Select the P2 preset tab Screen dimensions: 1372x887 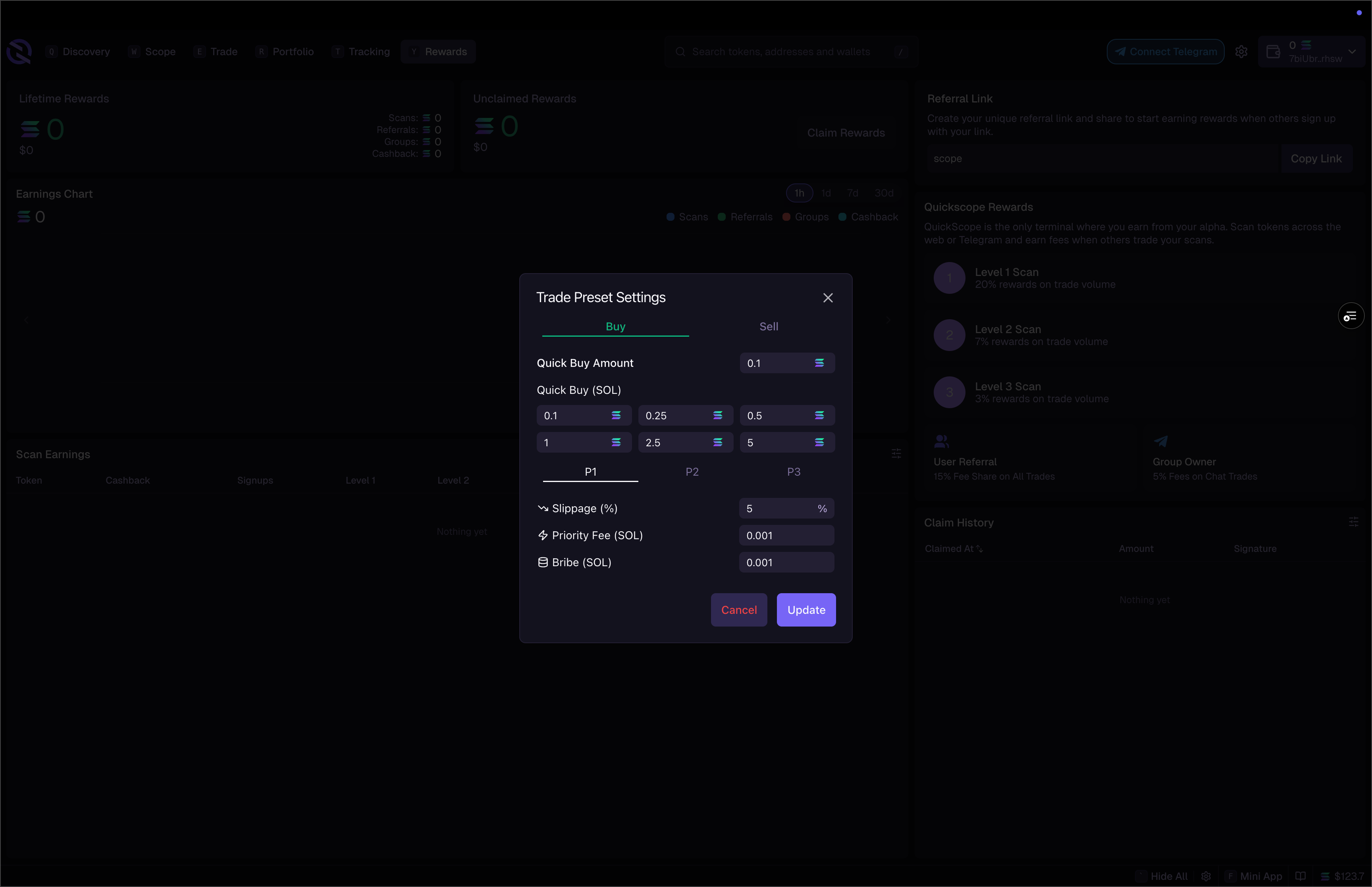point(692,471)
